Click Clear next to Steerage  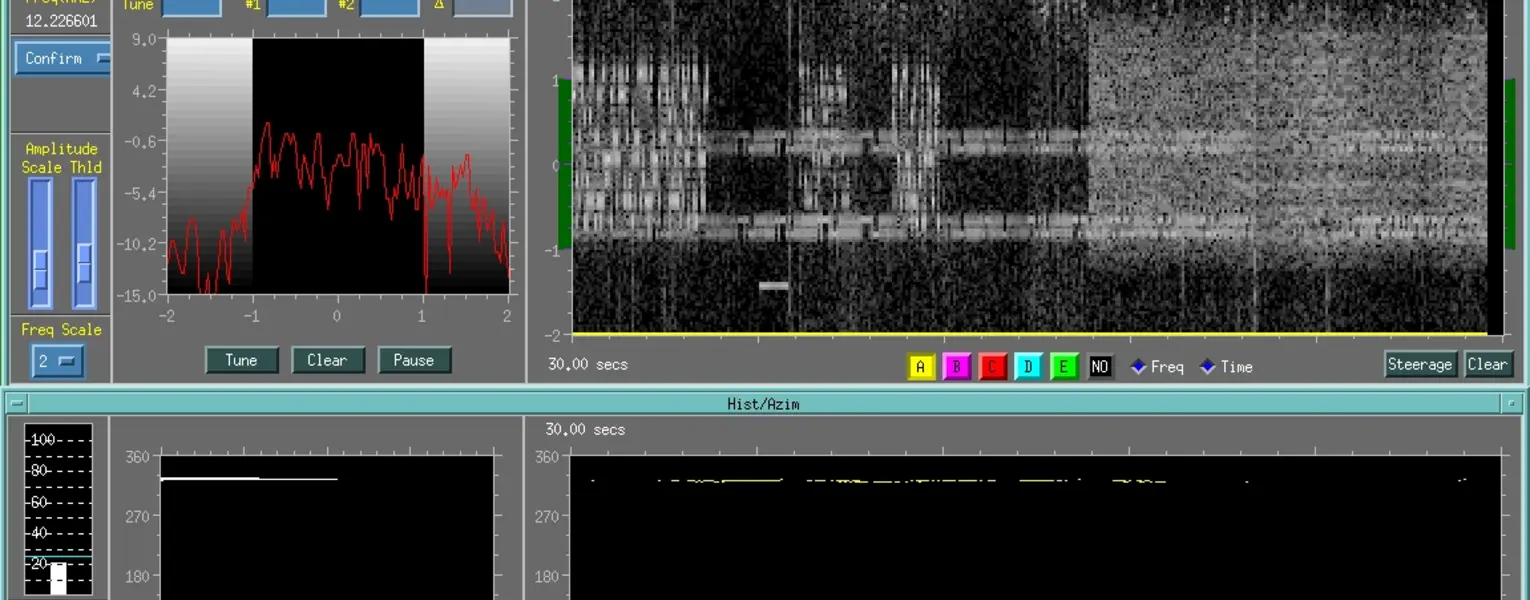(x=1487, y=364)
